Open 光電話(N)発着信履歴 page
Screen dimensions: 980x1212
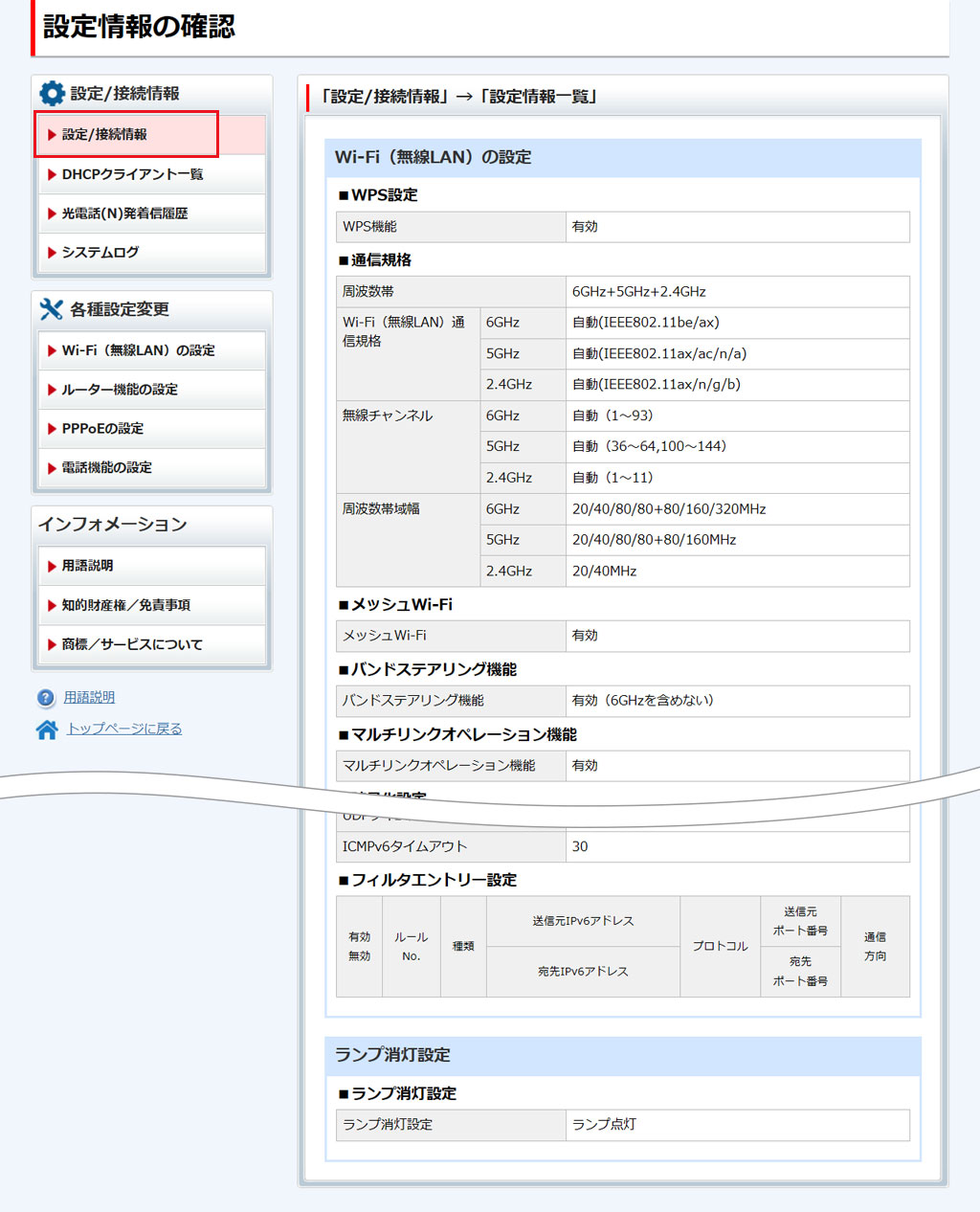click(124, 213)
